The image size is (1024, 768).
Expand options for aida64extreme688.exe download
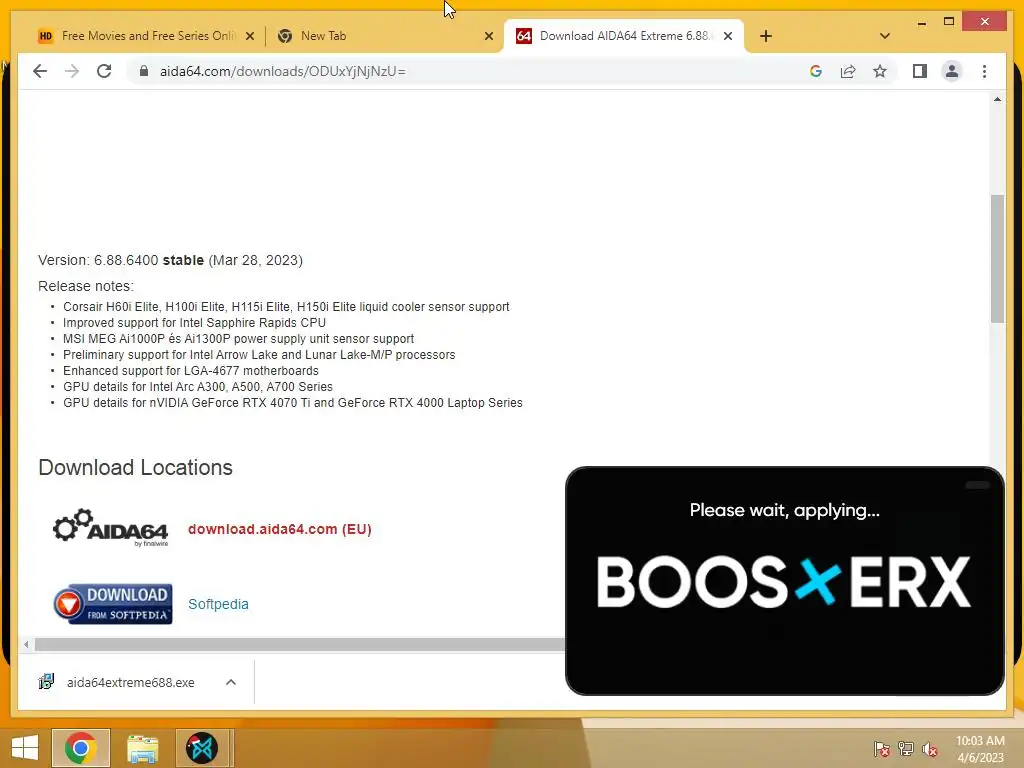[231, 682]
